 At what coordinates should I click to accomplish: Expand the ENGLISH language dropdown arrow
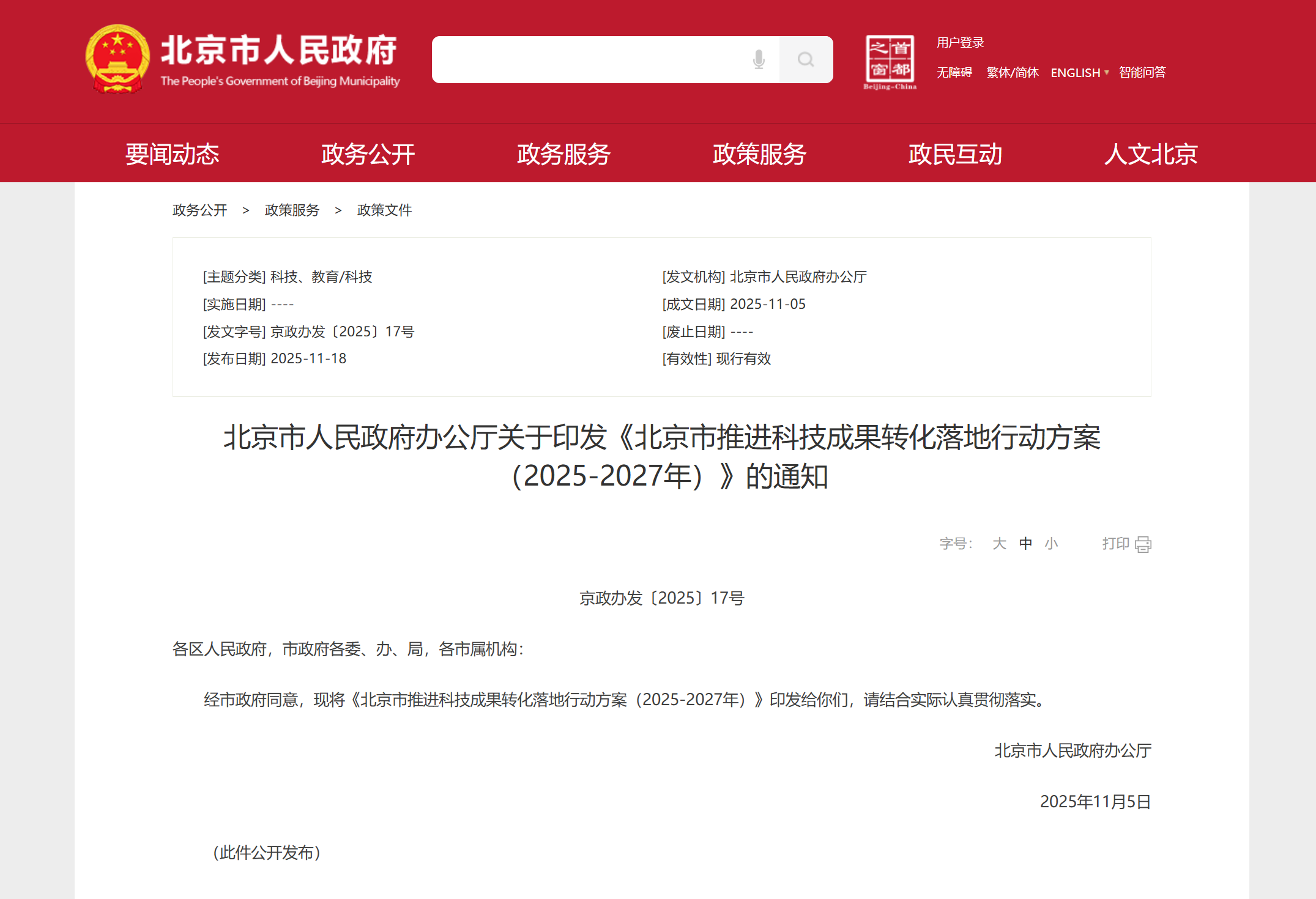1107,73
